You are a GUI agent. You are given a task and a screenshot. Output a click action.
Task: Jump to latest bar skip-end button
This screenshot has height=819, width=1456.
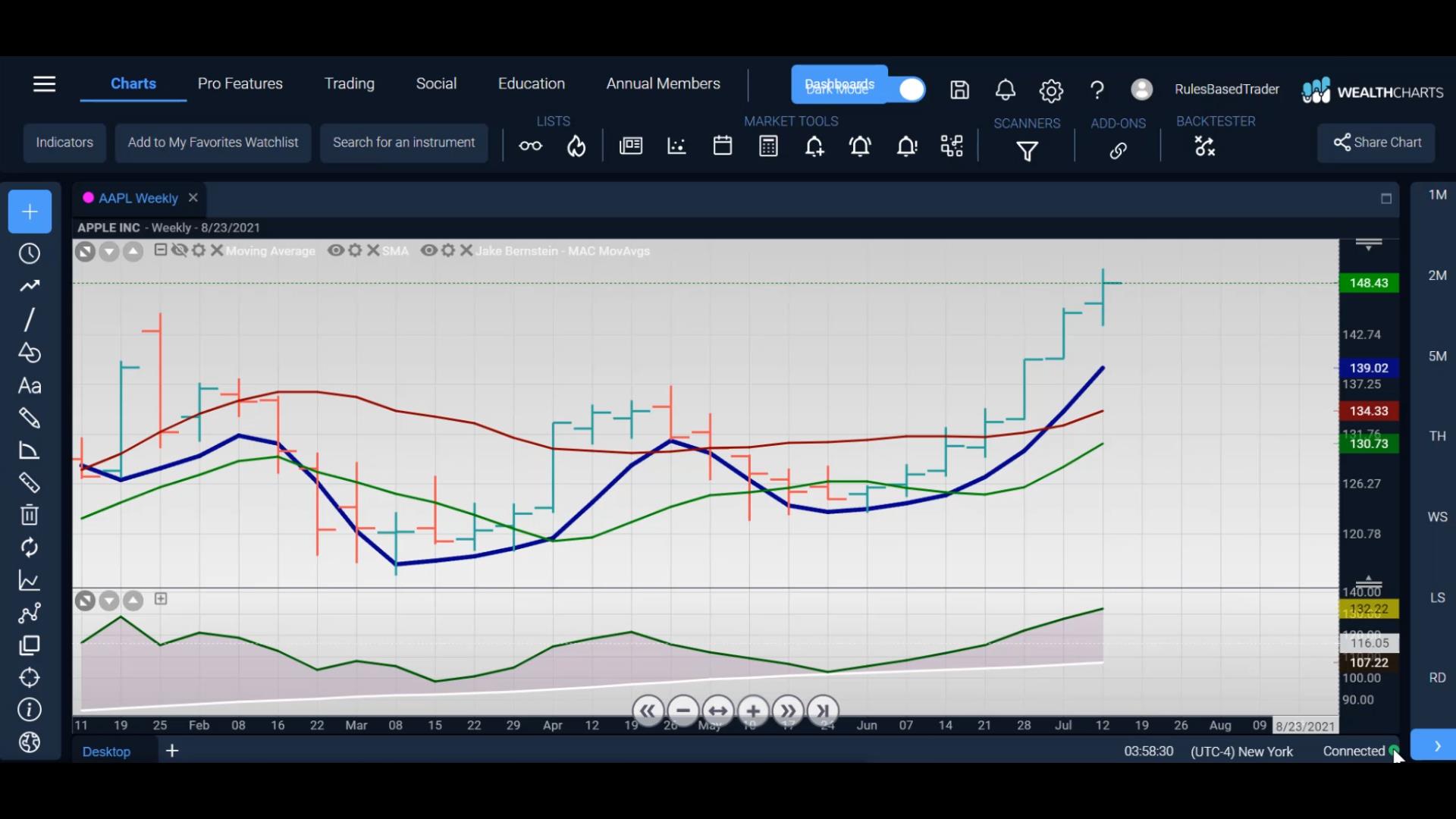[x=823, y=711]
